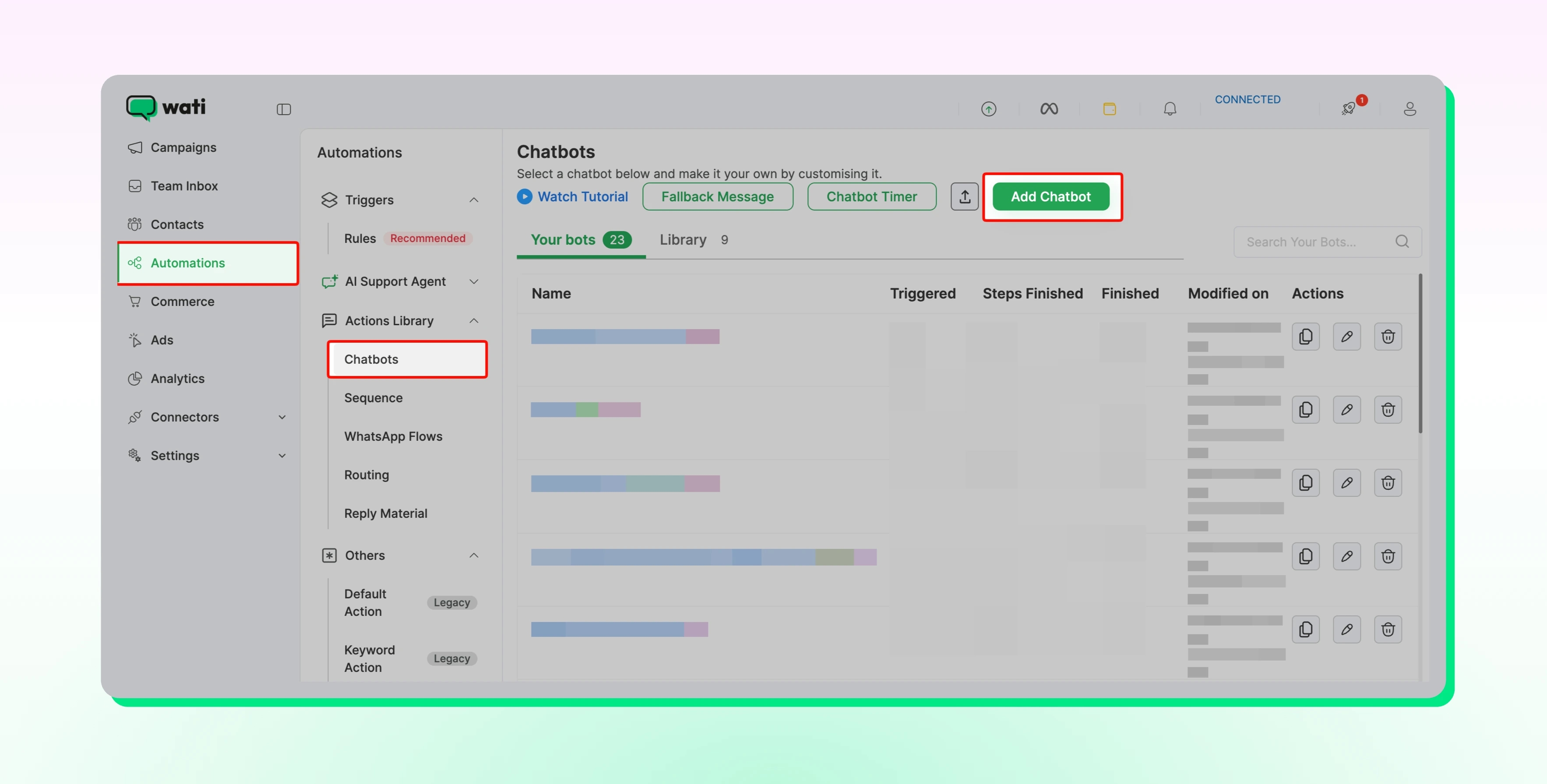
Task: Click the chatbot list vertical scrollbar
Action: coord(1420,354)
